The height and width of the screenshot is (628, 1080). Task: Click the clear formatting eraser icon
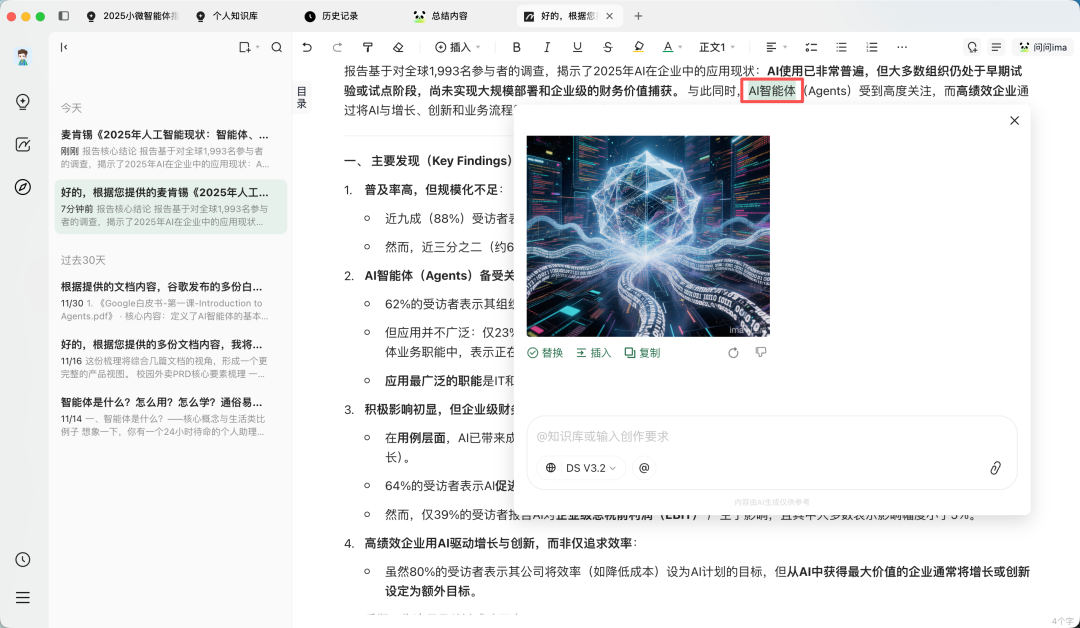click(397, 46)
